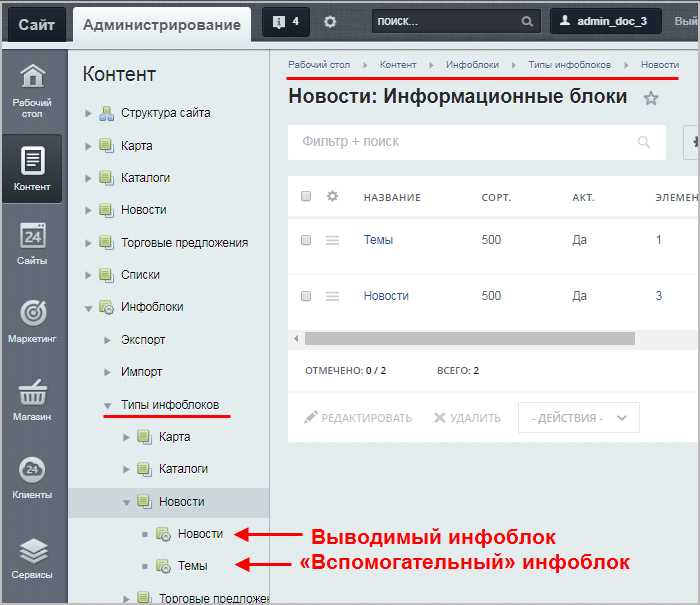The image size is (700, 605).
Task: Click the X icon of Удалить
Action: 440,418
